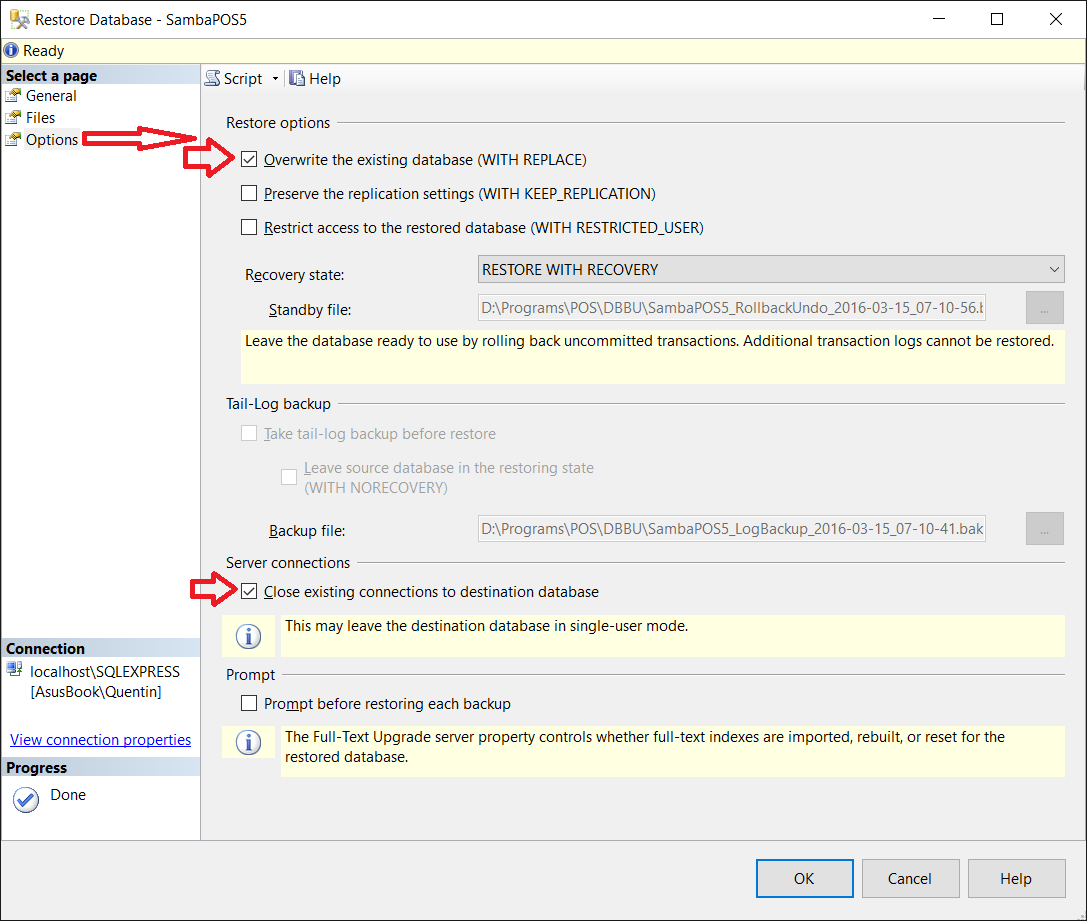
Task: Click the Script scroll icon
Action: [x=212, y=78]
